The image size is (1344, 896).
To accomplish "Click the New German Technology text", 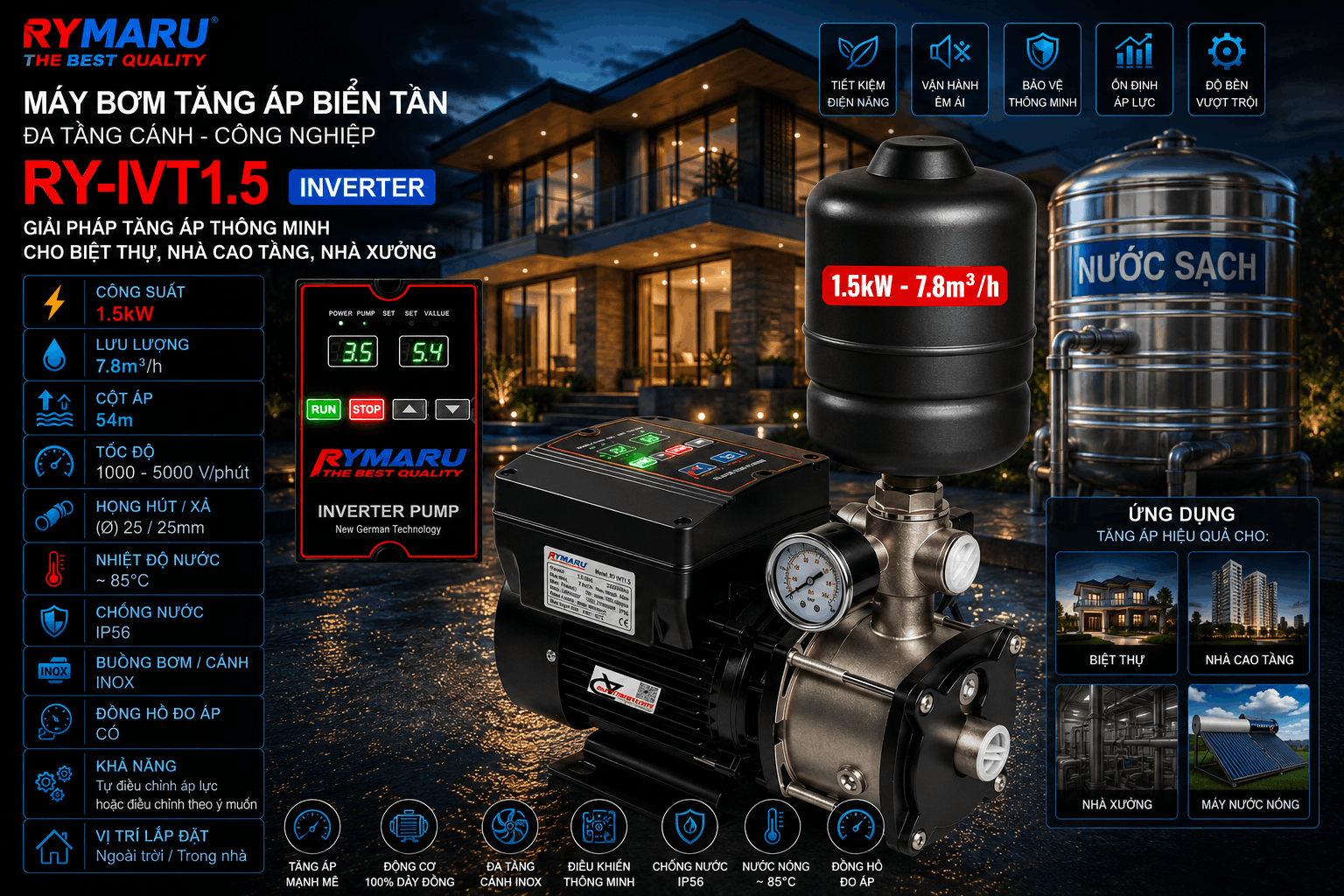I will click(x=388, y=529).
